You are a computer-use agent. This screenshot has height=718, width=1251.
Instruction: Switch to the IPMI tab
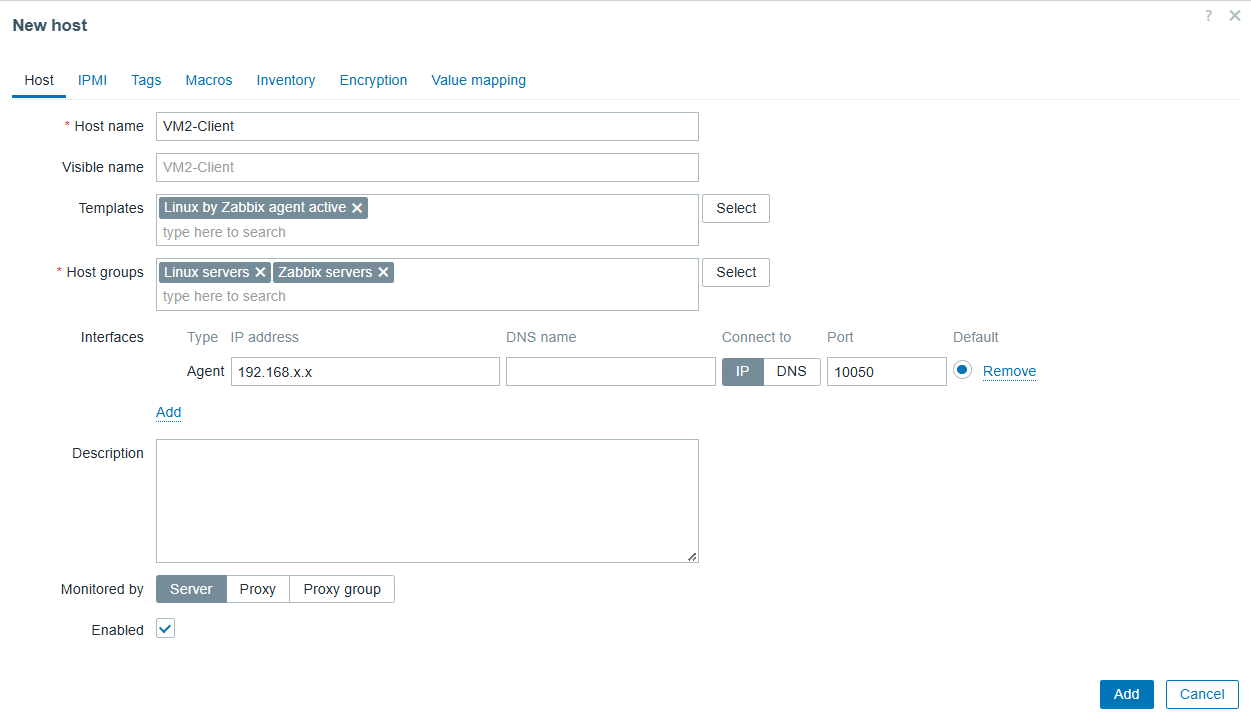(x=92, y=80)
